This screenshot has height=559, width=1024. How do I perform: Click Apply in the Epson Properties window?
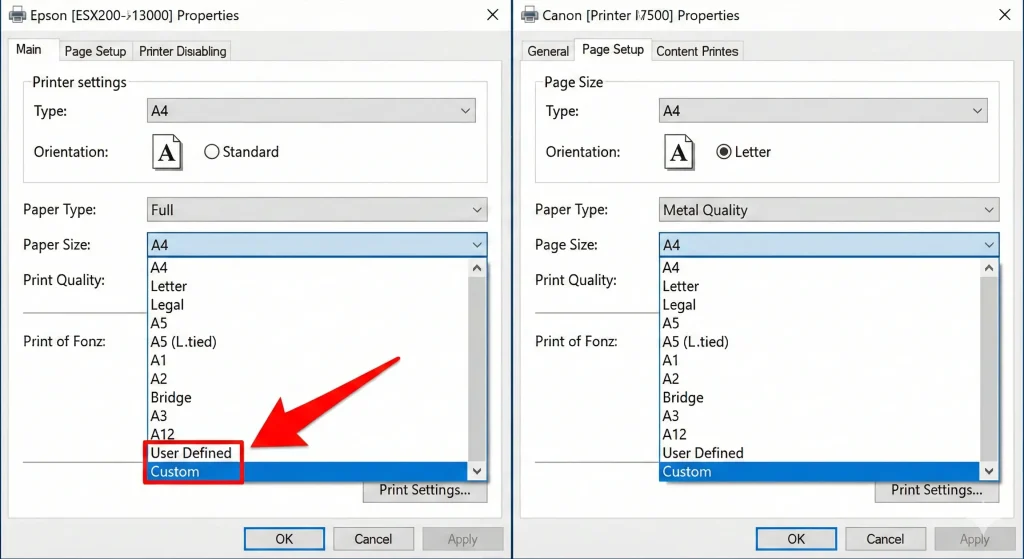coord(462,539)
